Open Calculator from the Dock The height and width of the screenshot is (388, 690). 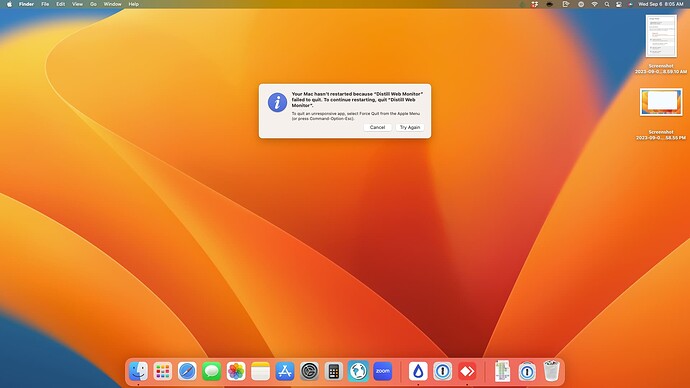point(334,371)
